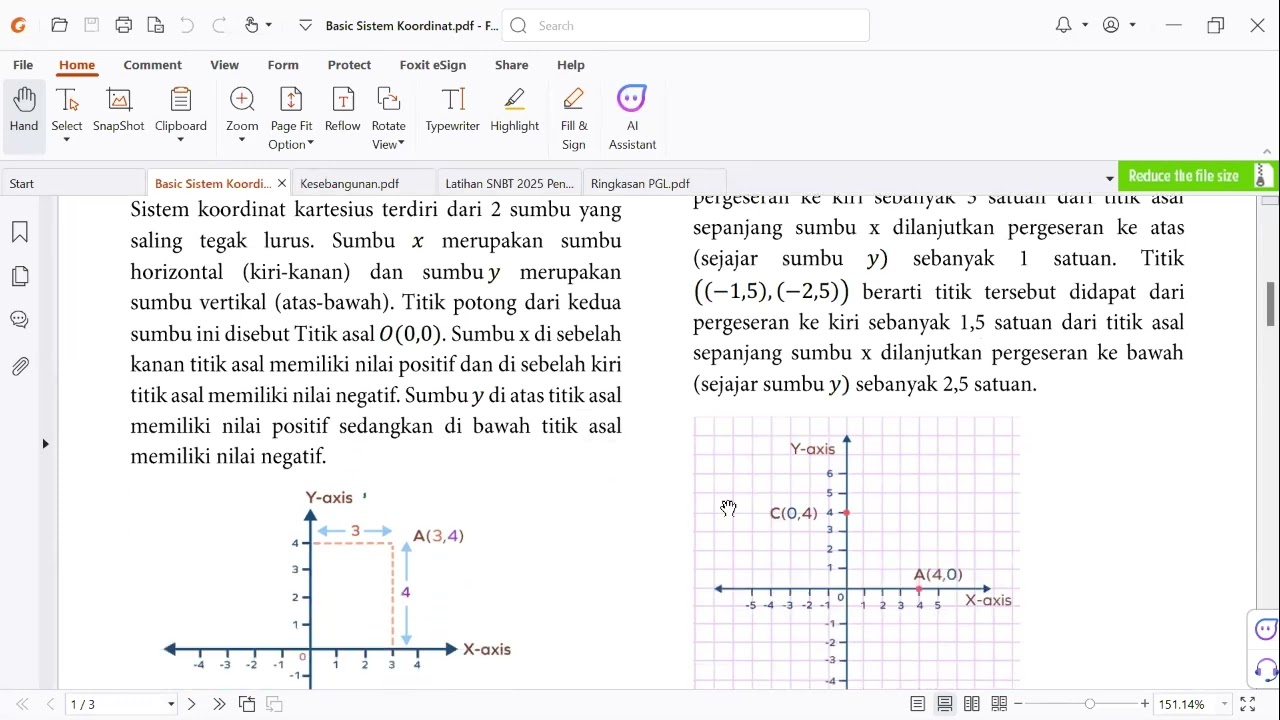The image size is (1280, 720).
Task: Enter full screen mode icon
Action: click(x=1248, y=705)
